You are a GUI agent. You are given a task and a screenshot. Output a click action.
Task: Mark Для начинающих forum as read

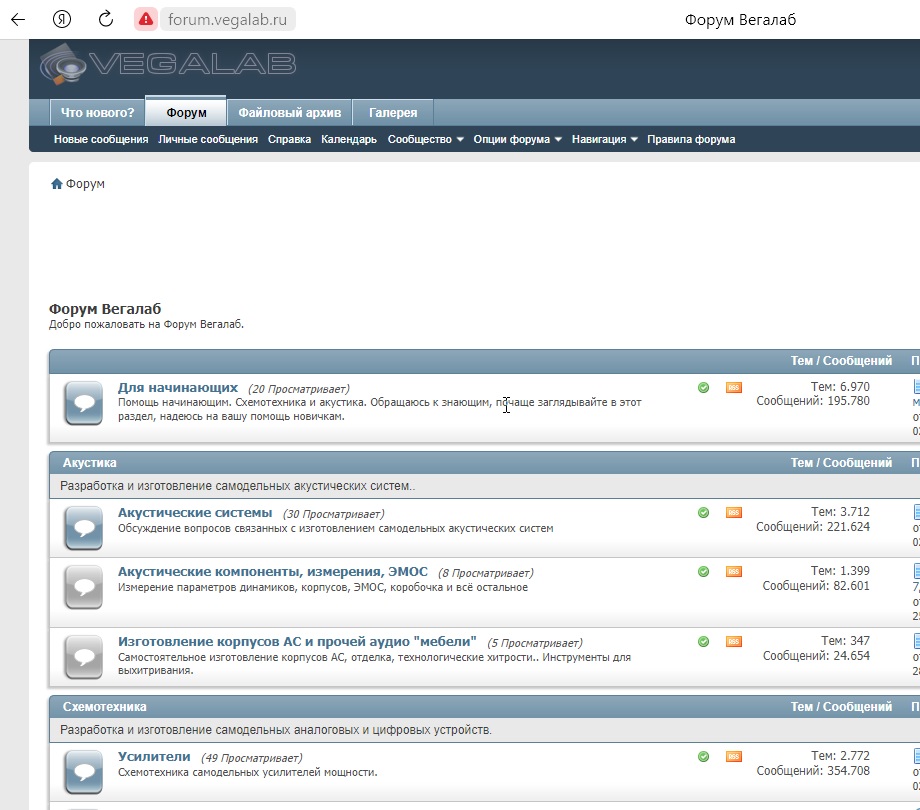click(703, 387)
